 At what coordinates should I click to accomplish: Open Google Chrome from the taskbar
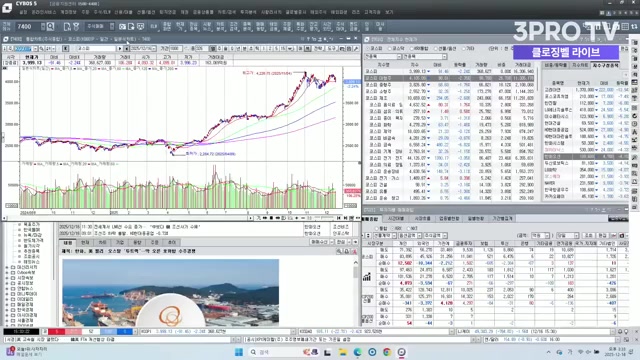387,352
